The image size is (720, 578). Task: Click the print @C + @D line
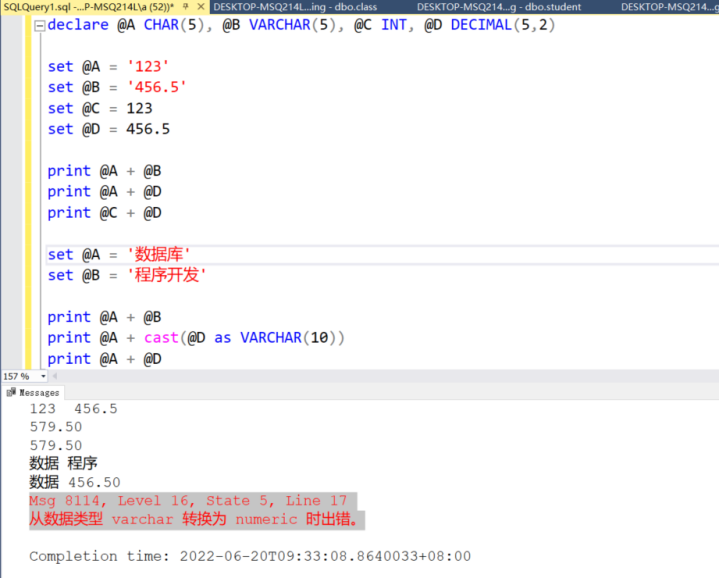(104, 213)
